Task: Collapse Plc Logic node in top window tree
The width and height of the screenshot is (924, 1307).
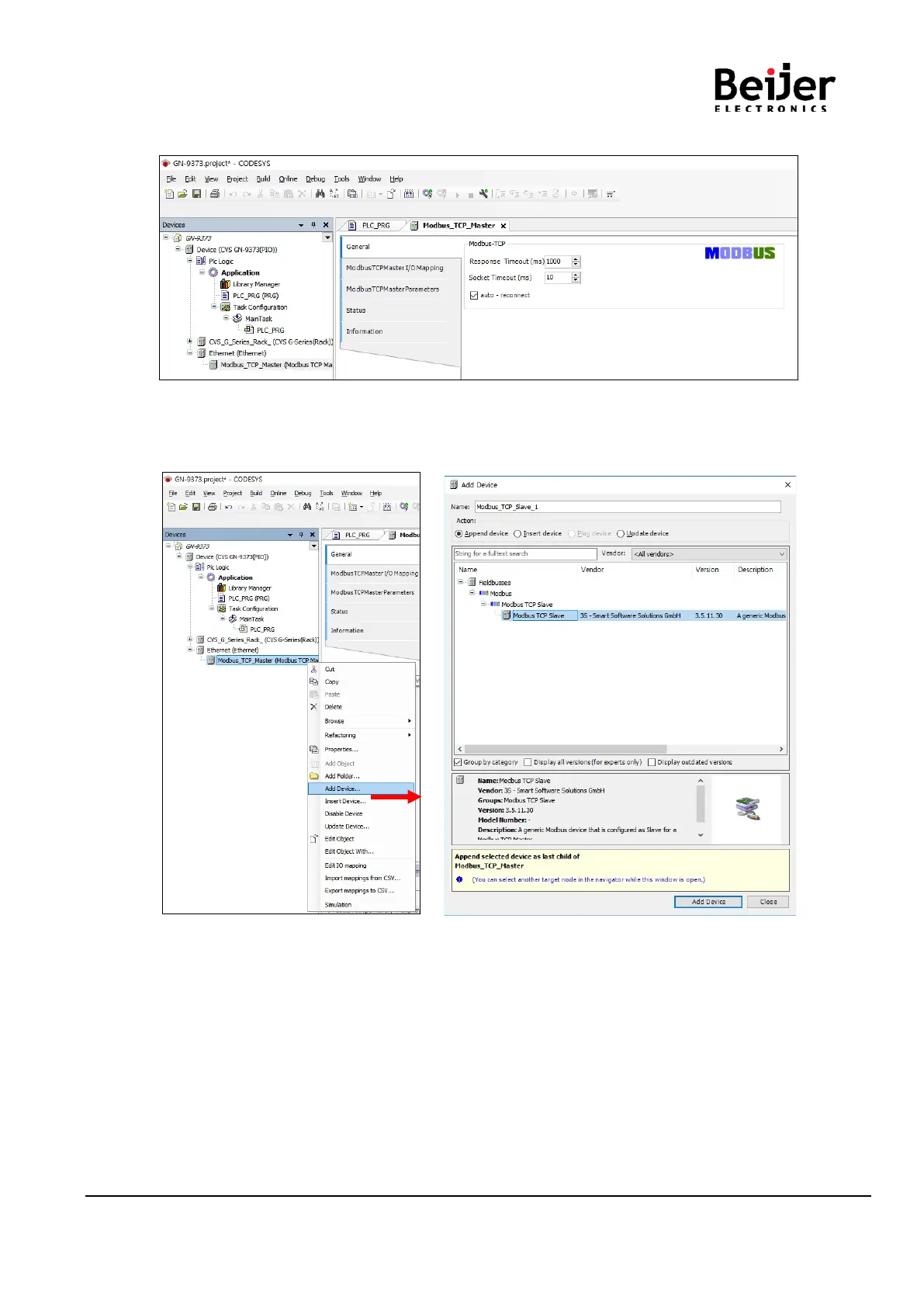Action: (x=189, y=262)
